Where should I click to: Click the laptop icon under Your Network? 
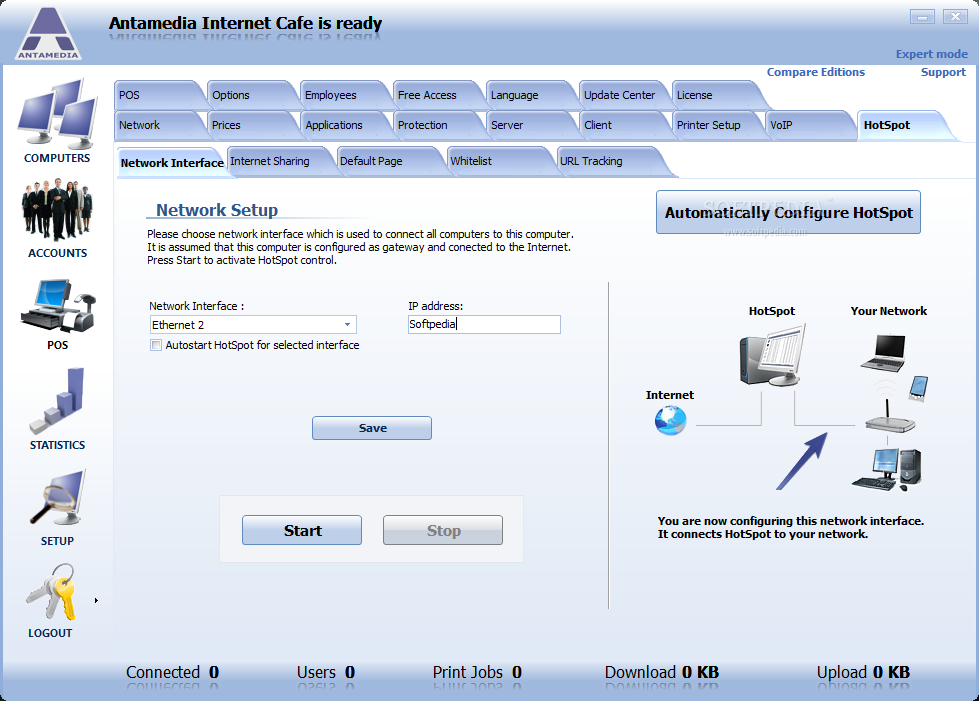(883, 353)
